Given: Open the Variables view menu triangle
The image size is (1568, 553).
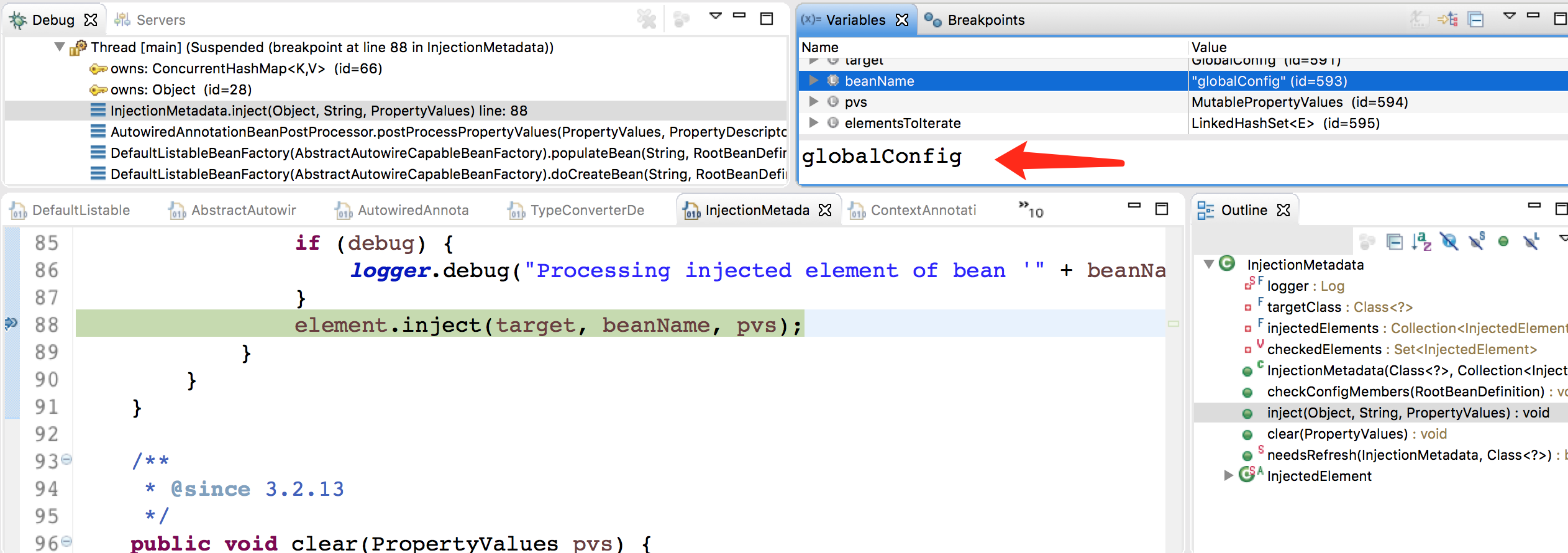Looking at the screenshot, I should coord(1510,16).
